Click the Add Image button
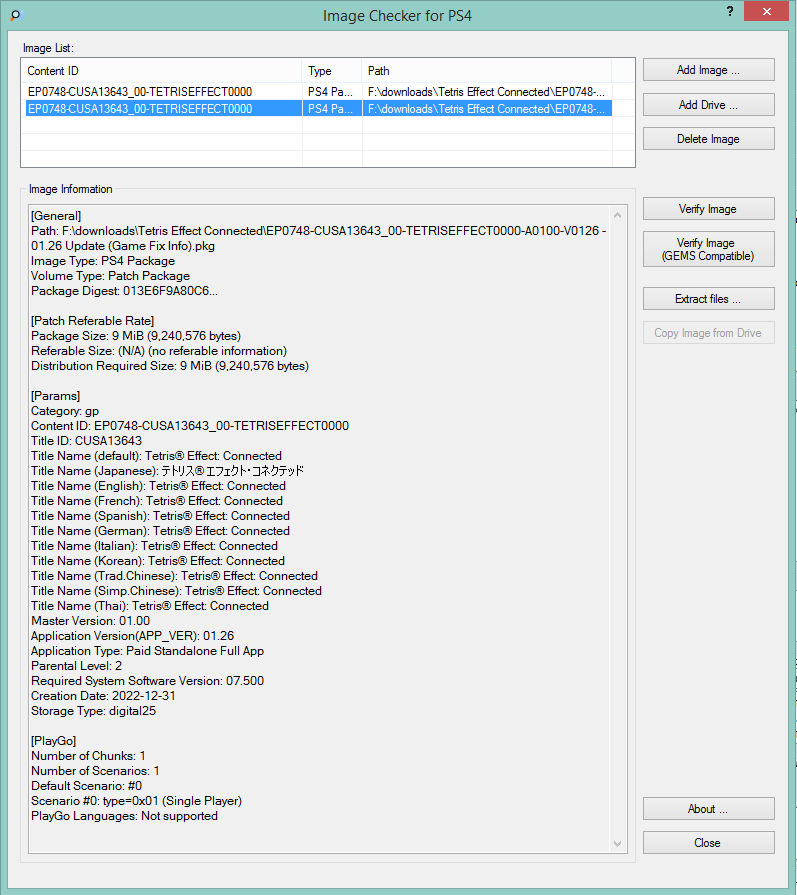 (x=709, y=70)
